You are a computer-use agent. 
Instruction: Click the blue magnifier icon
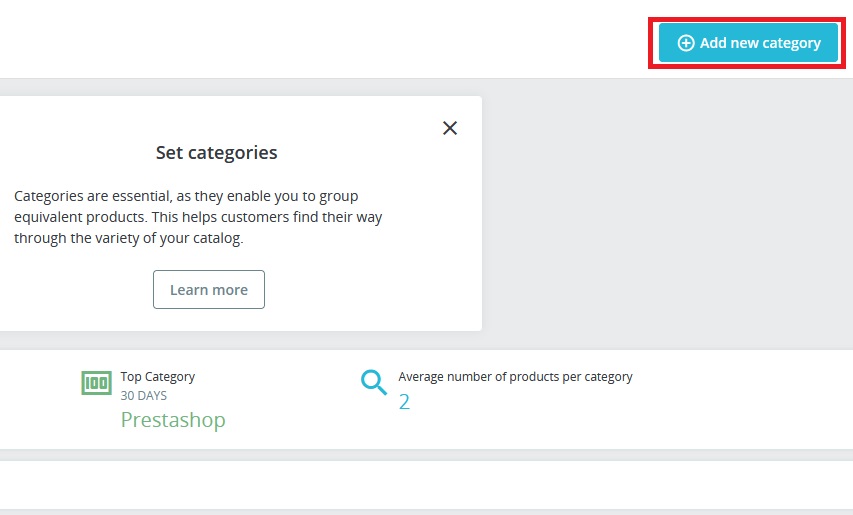(x=373, y=382)
